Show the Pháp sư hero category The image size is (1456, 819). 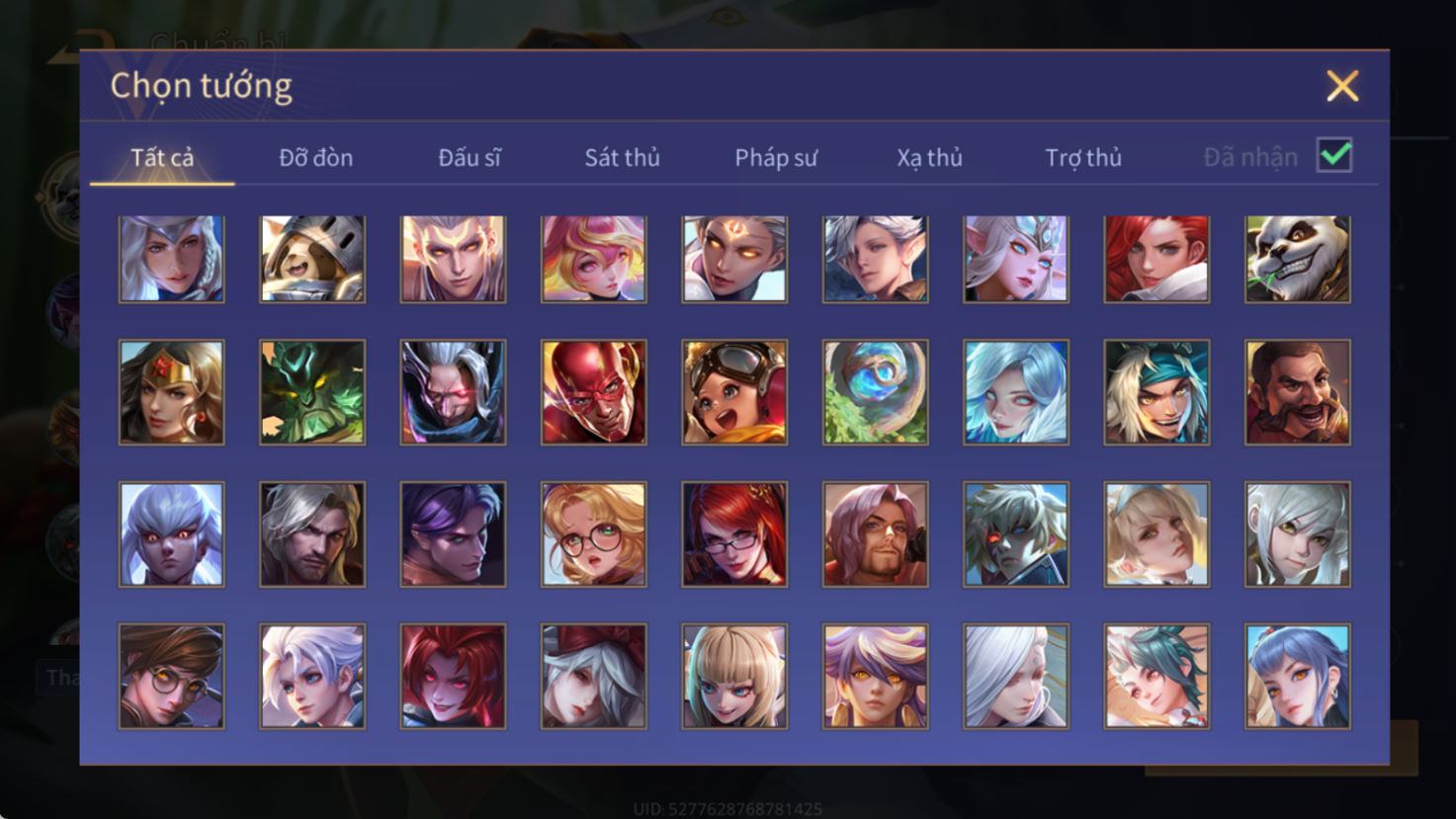(776, 157)
